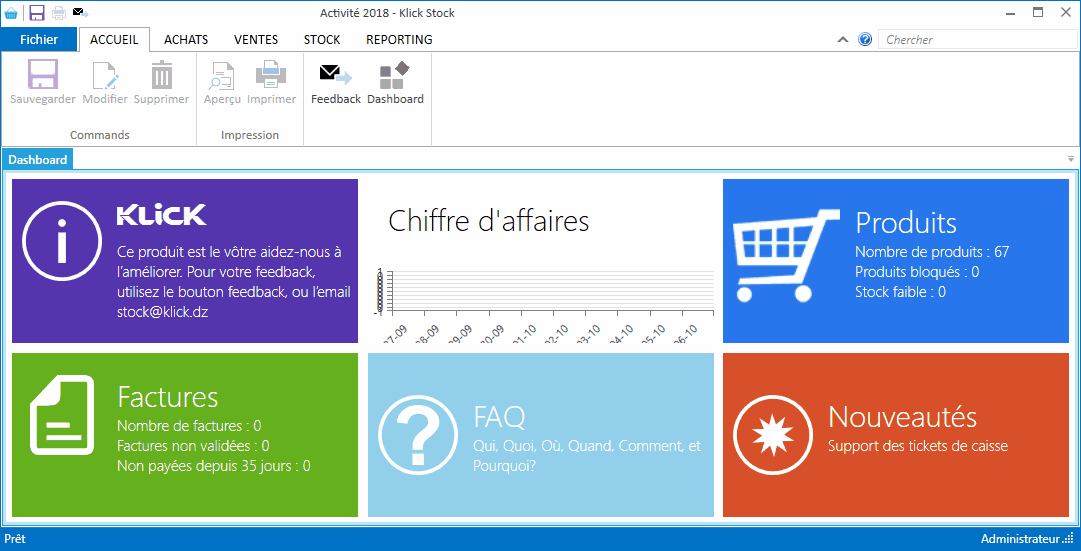Click the Sauvegarder floppy disk icon
The width and height of the screenshot is (1081, 551).
pos(42,76)
